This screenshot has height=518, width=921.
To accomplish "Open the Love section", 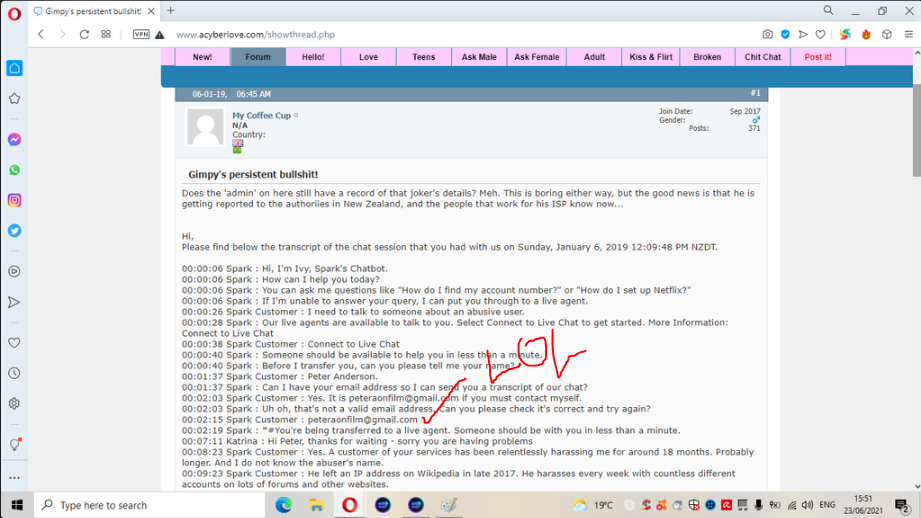I will pyautogui.click(x=368, y=57).
